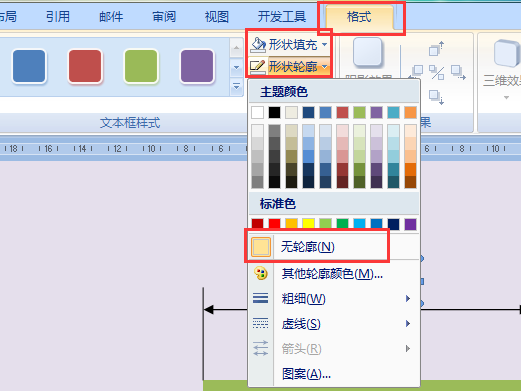The width and height of the screenshot is (521, 391).
Task: Expand the 虚线(S) submenu
Action: tap(334, 324)
